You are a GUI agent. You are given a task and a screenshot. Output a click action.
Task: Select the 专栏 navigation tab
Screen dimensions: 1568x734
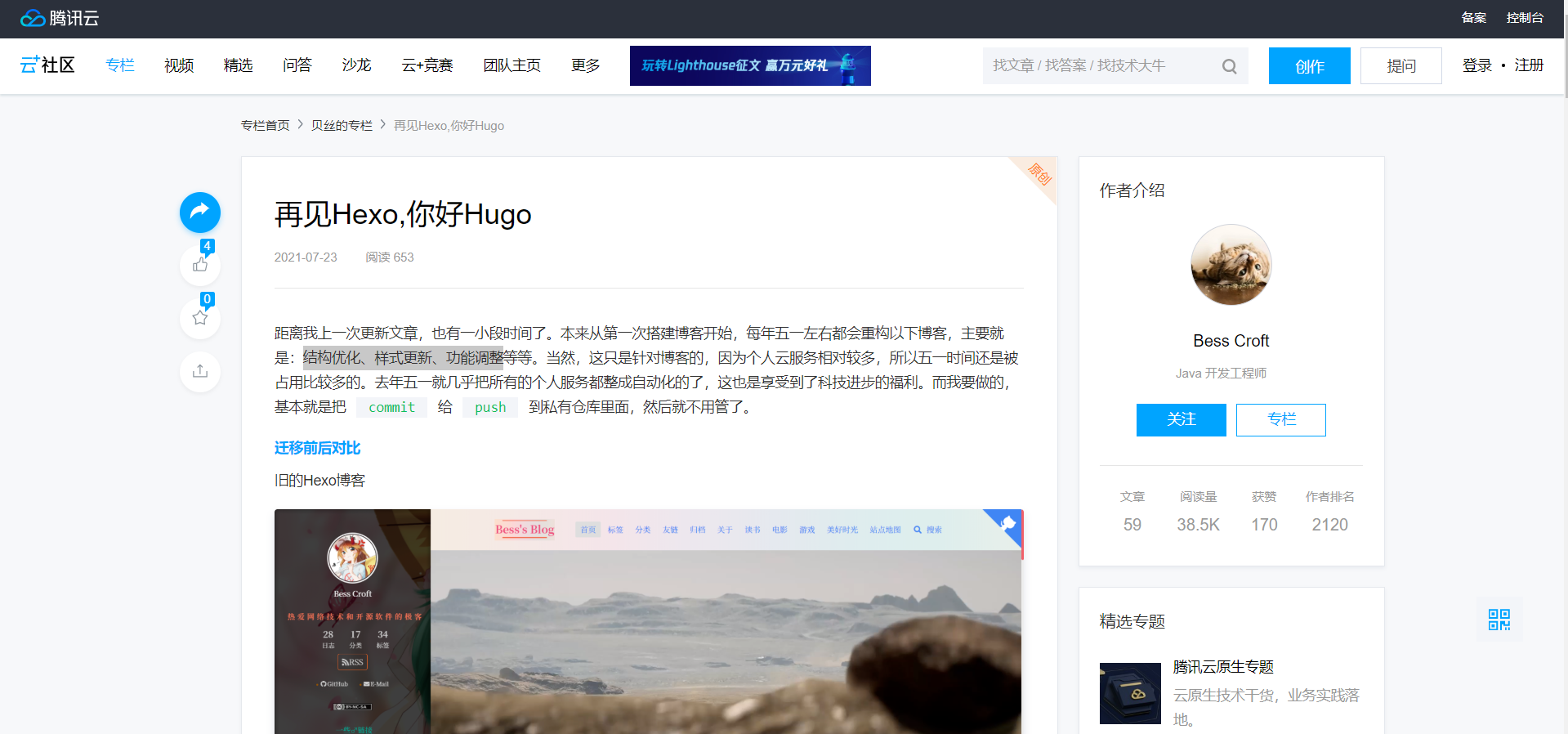pyautogui.click(x=120, y=65)
